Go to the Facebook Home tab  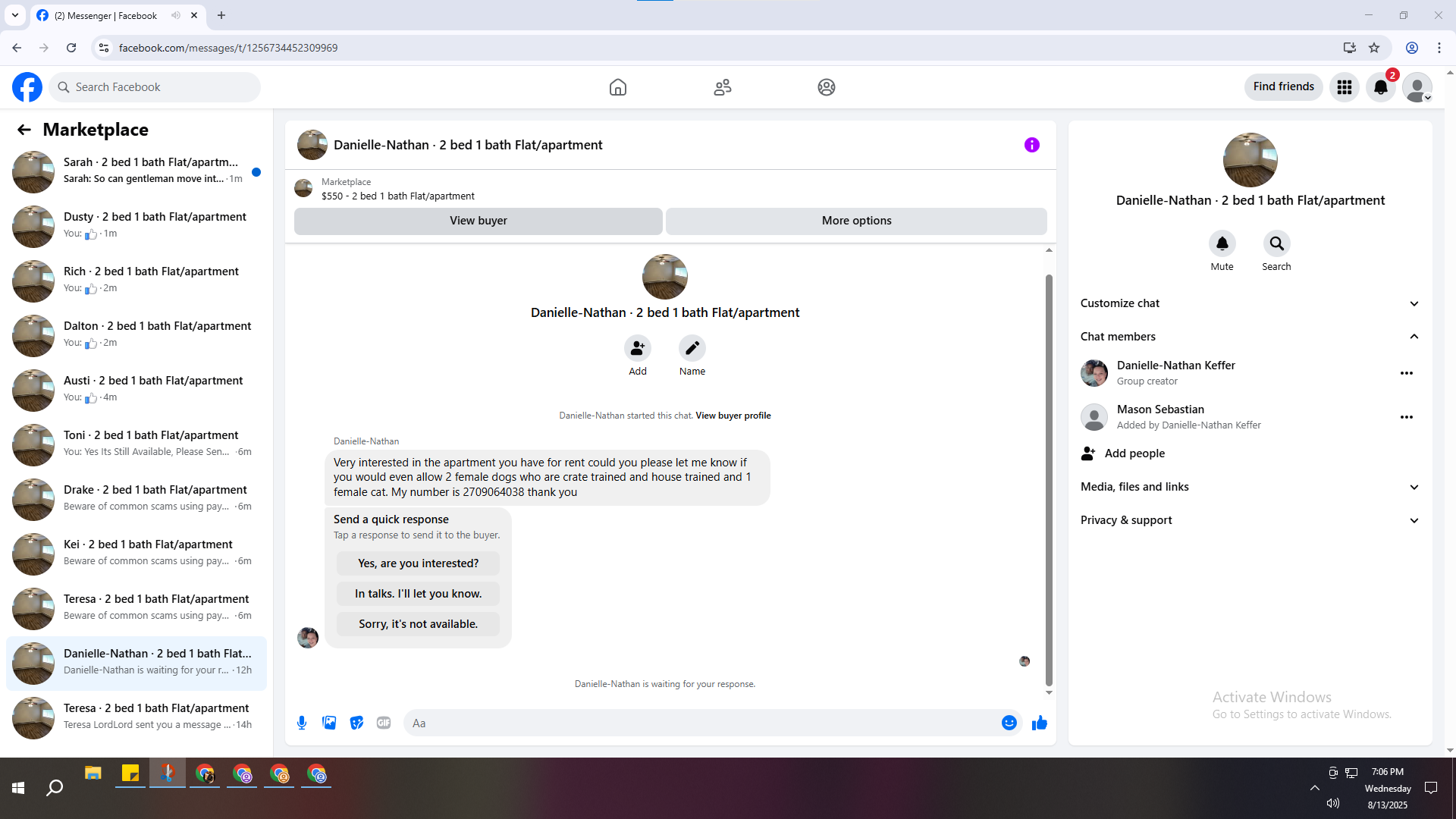pos(617,87)
